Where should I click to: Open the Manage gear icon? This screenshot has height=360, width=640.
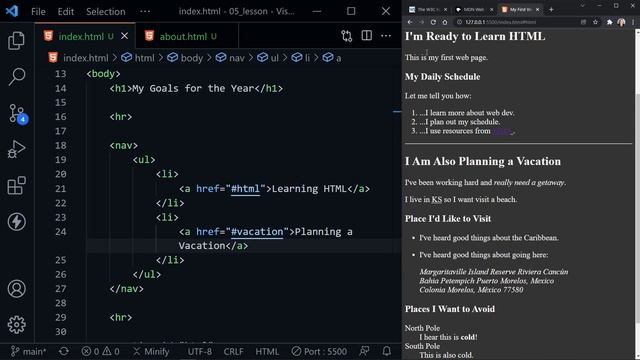[x=16, y=324]
